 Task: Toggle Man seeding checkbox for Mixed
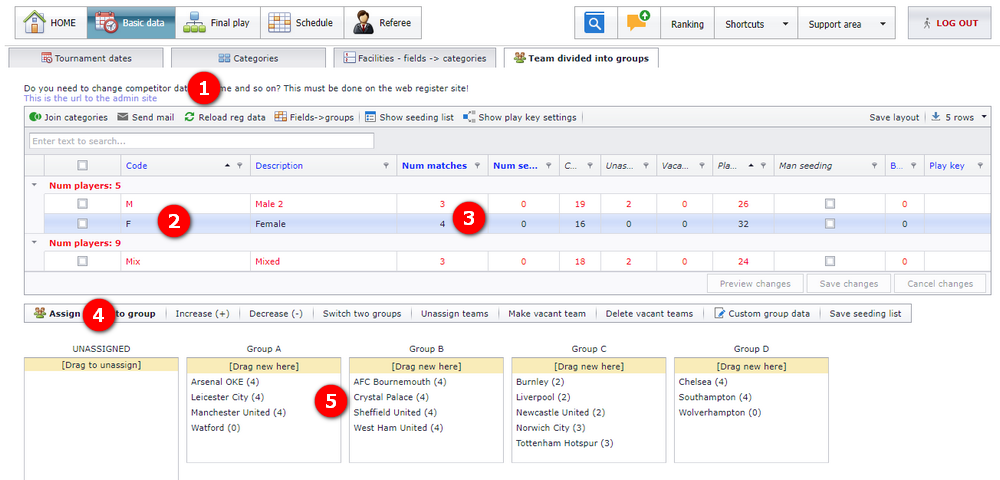829,261
